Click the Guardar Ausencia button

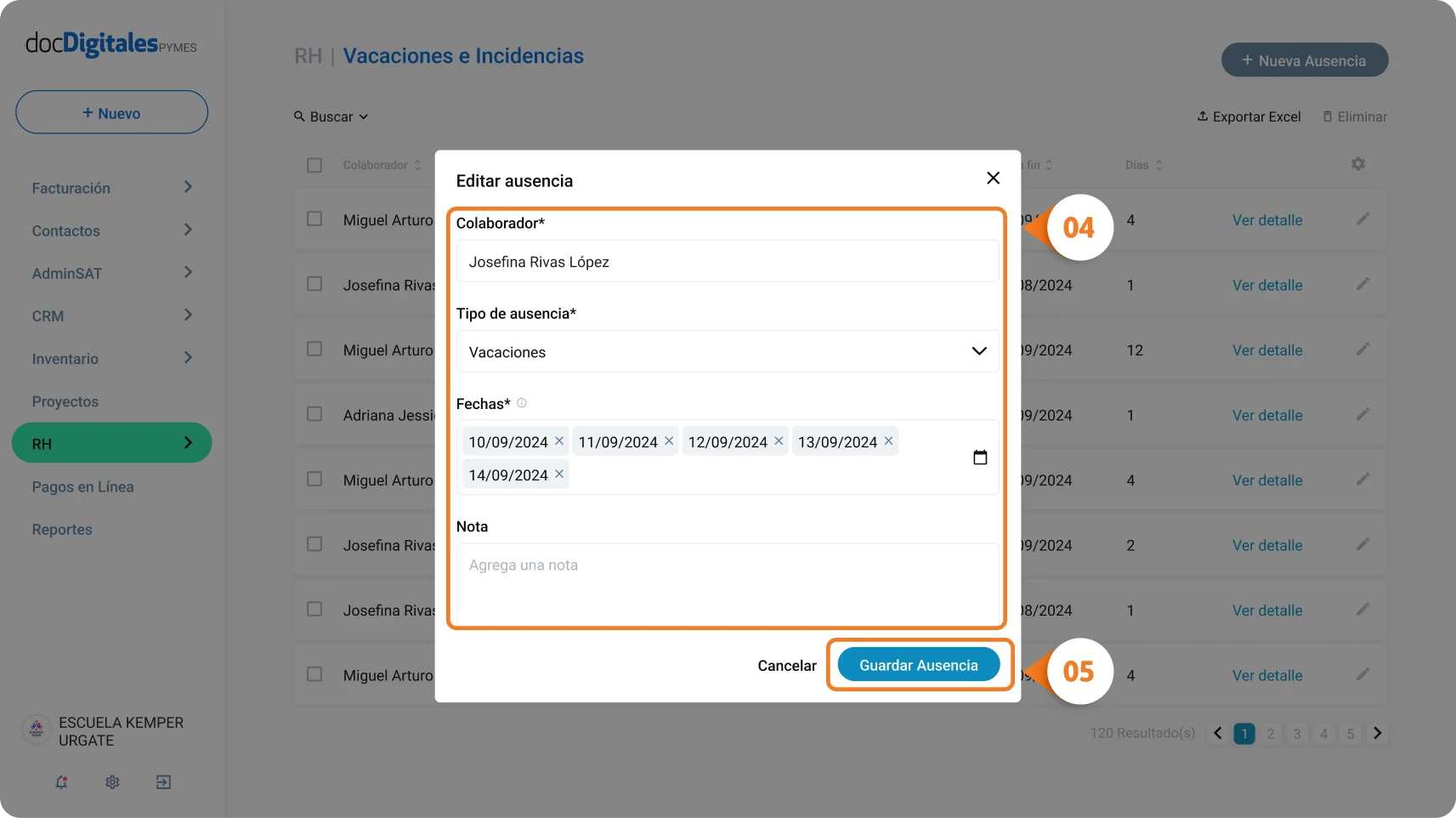919,665
